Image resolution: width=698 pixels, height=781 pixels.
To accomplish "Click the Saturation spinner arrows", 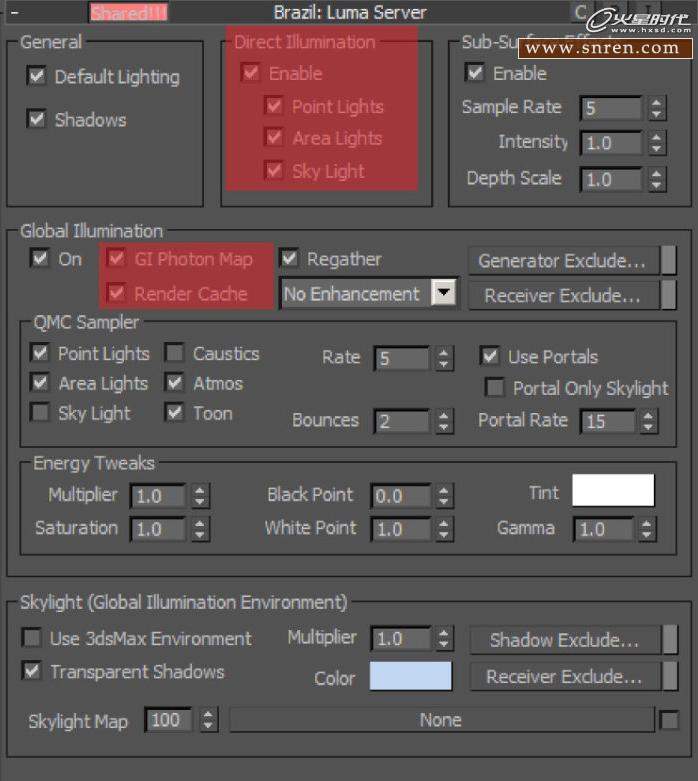I will point(200,529).
